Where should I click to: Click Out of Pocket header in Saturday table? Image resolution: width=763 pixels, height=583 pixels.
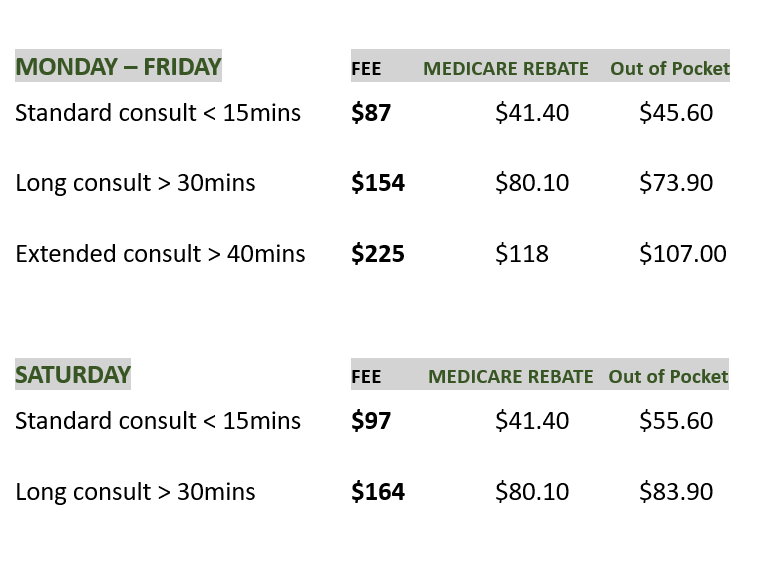[668, 376]
